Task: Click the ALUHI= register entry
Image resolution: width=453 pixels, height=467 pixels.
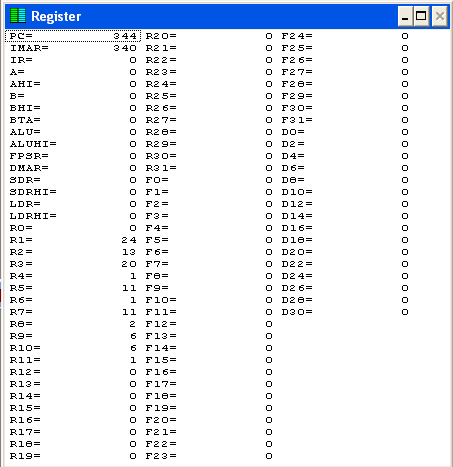Action: [x=73, y=144]
